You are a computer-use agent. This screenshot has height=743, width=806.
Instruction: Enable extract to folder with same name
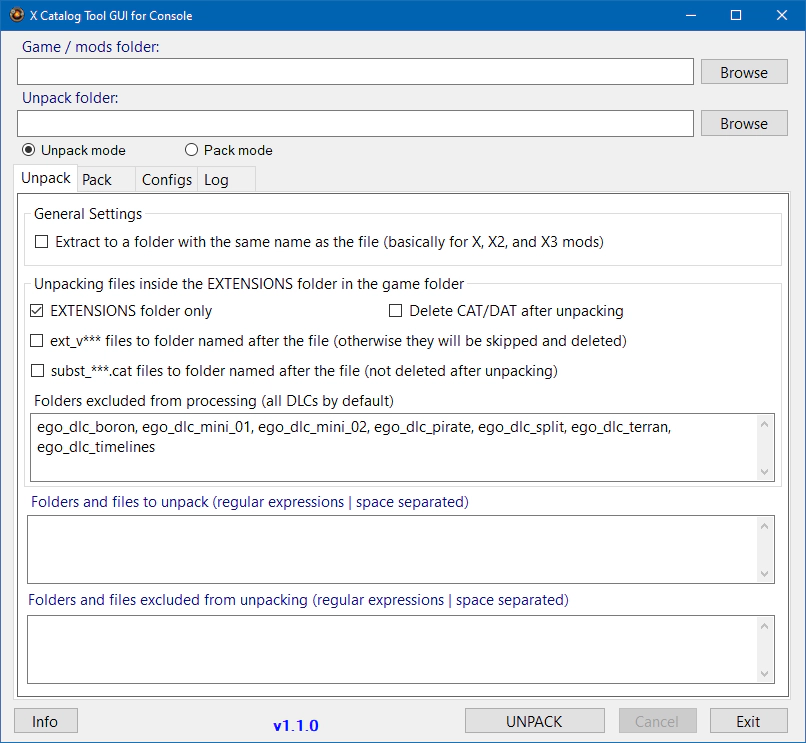[x=42, y=242]
